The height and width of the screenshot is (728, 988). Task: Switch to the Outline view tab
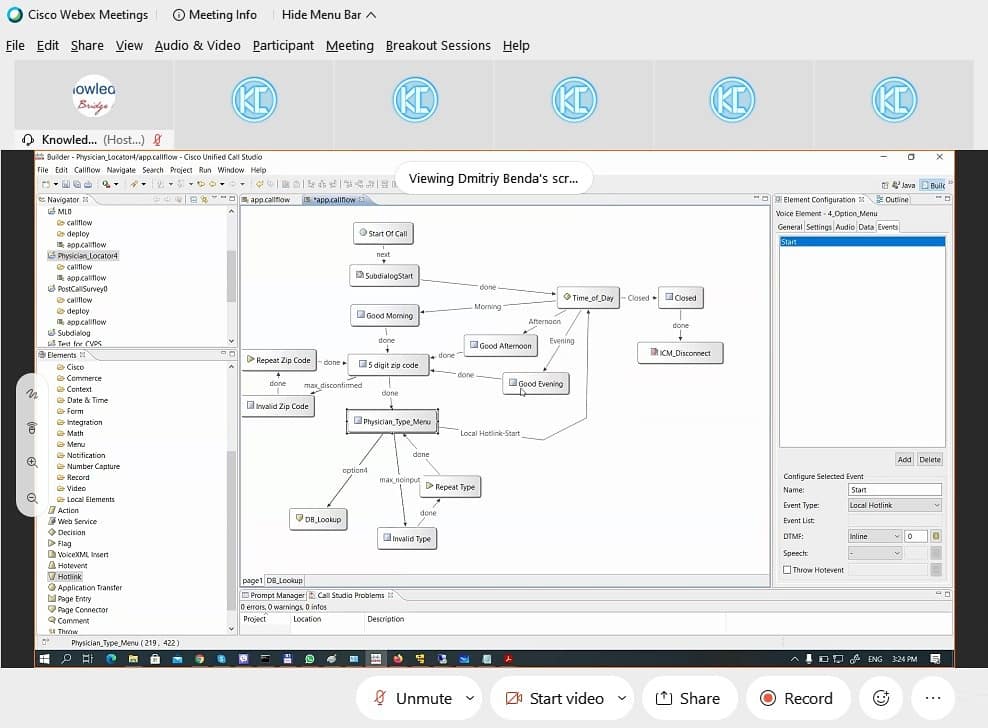[x=892, y=199]
